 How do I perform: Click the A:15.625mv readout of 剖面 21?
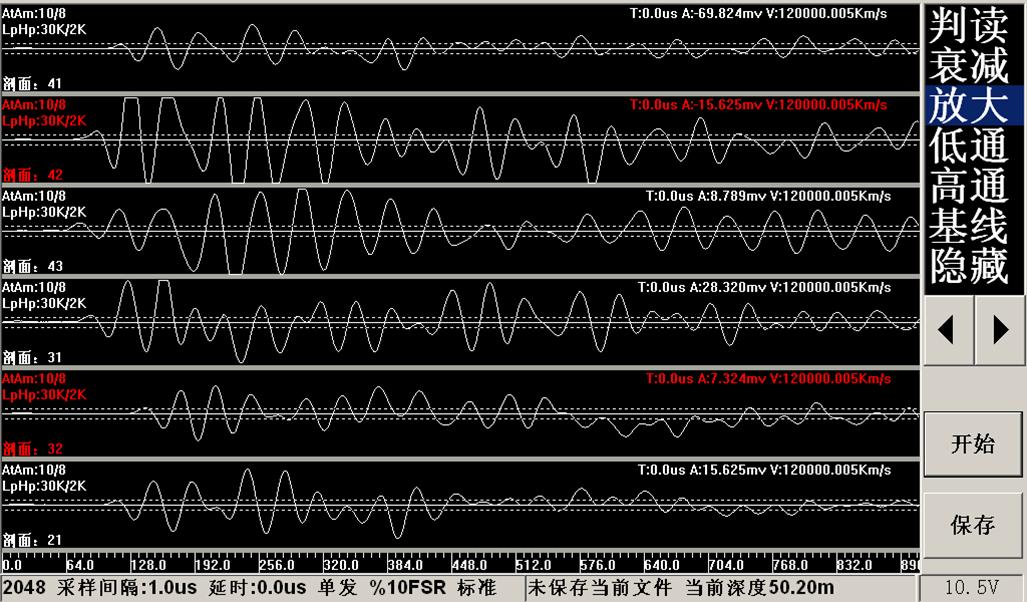729,470
